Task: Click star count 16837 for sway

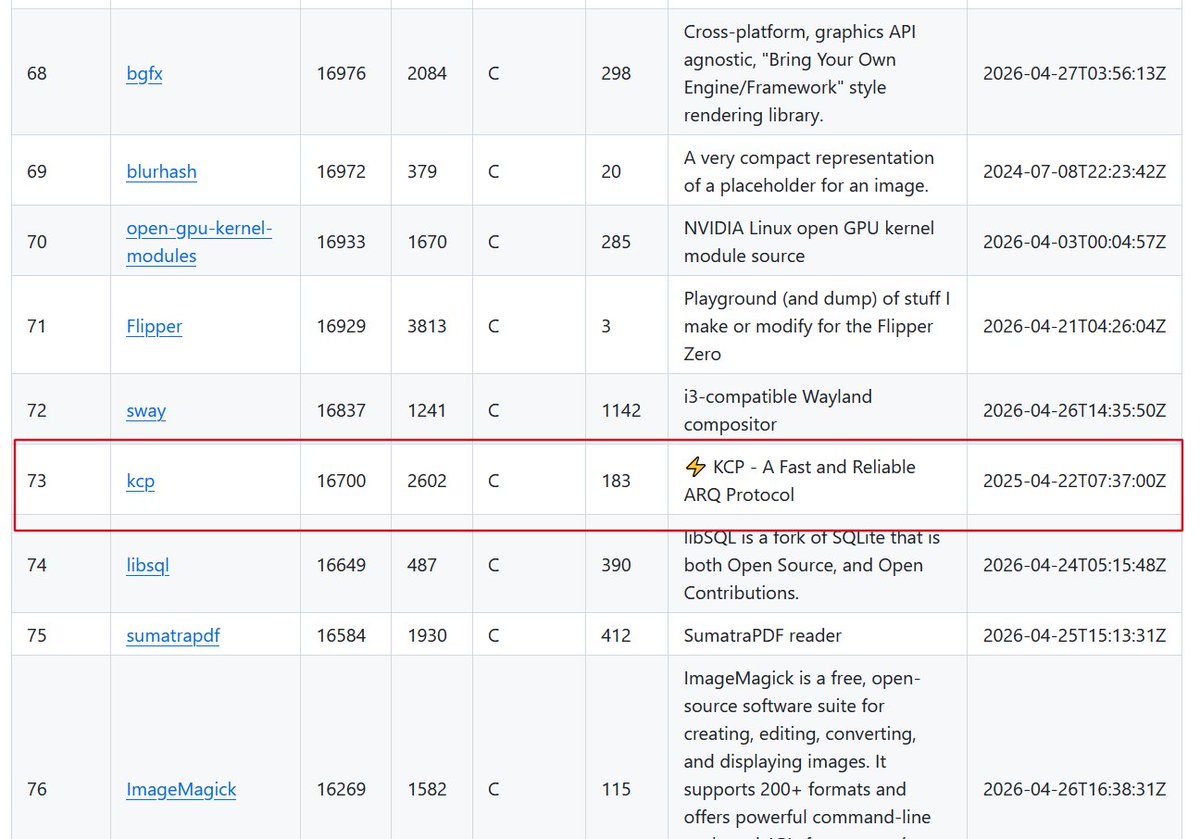Action: 341,410
